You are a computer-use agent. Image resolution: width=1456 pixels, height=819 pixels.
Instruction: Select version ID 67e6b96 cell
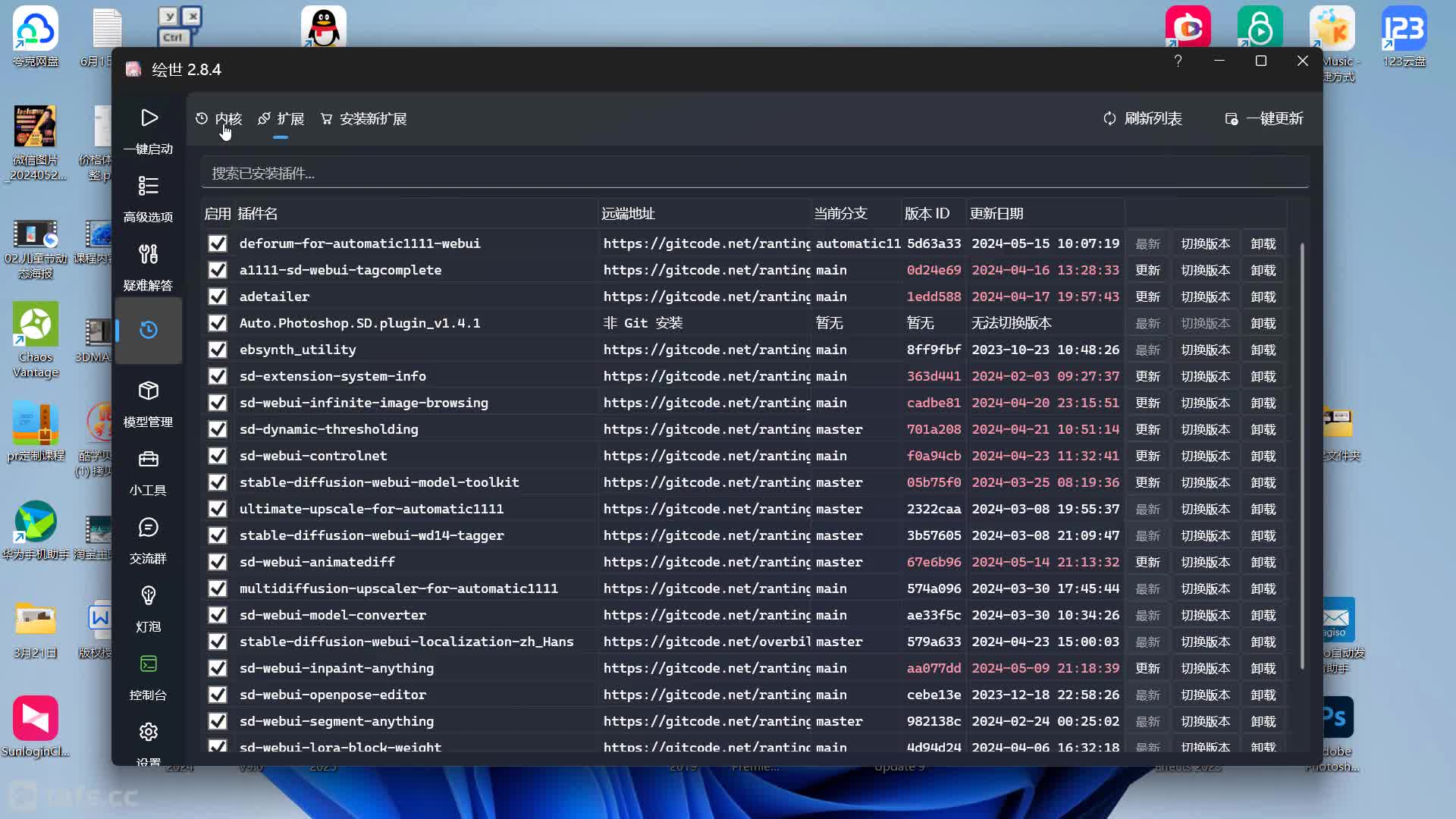(934, 562)
